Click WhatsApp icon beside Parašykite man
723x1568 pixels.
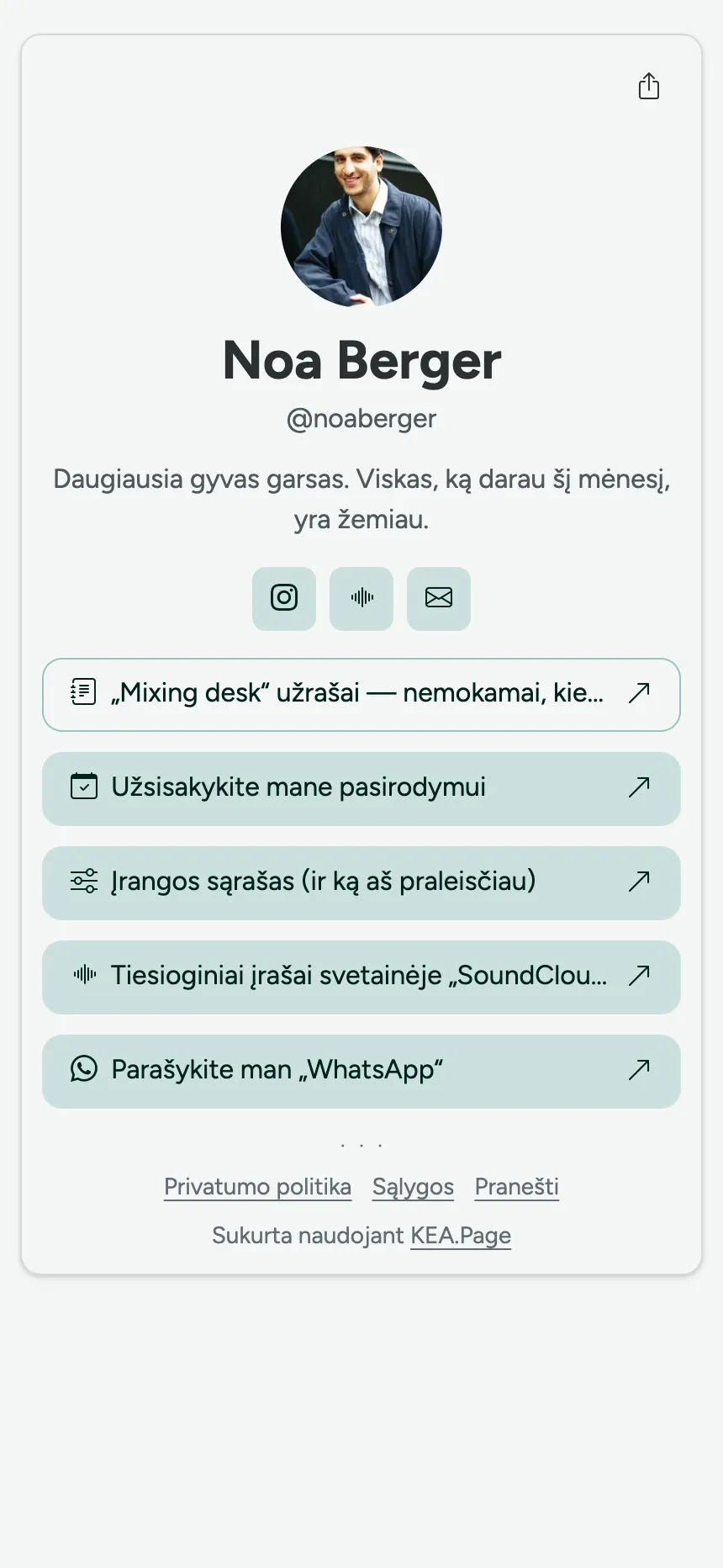tap(83, 1069)
